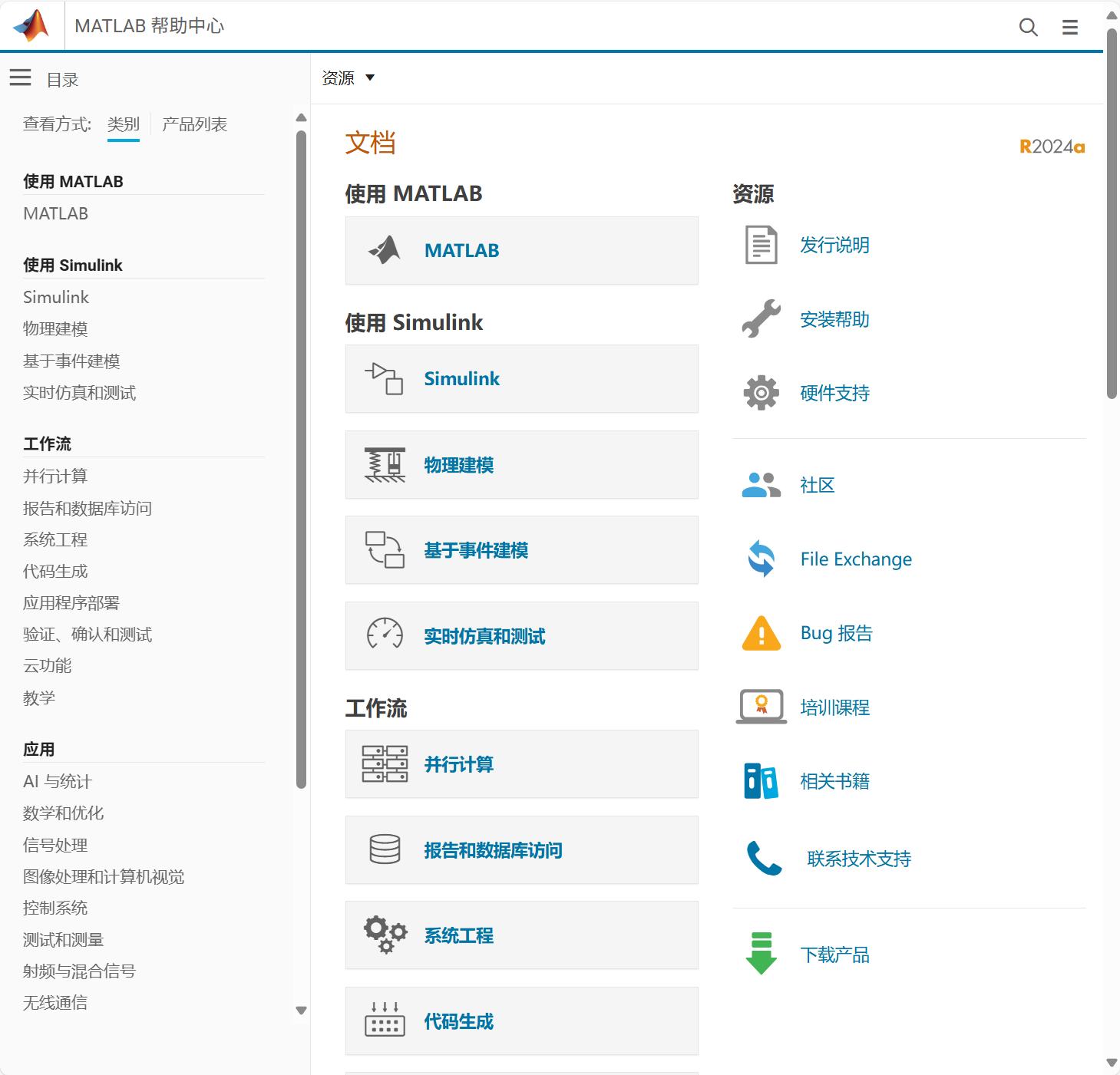
Task: Click the Simulink card block icon
Action: pyautogui.click(x=385, y=378)
